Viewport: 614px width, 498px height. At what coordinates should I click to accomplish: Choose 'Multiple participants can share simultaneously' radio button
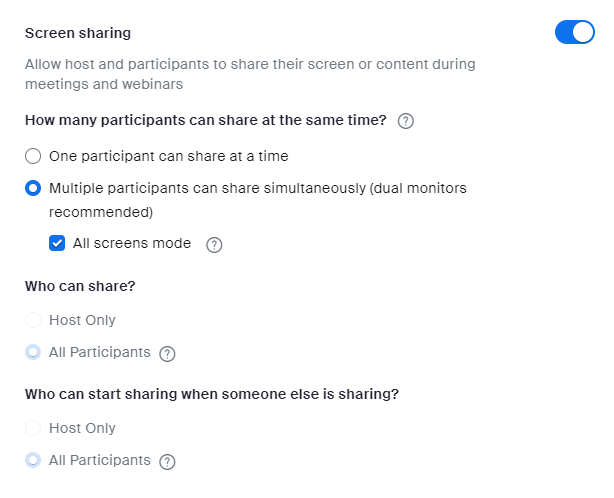pos(34,188)
